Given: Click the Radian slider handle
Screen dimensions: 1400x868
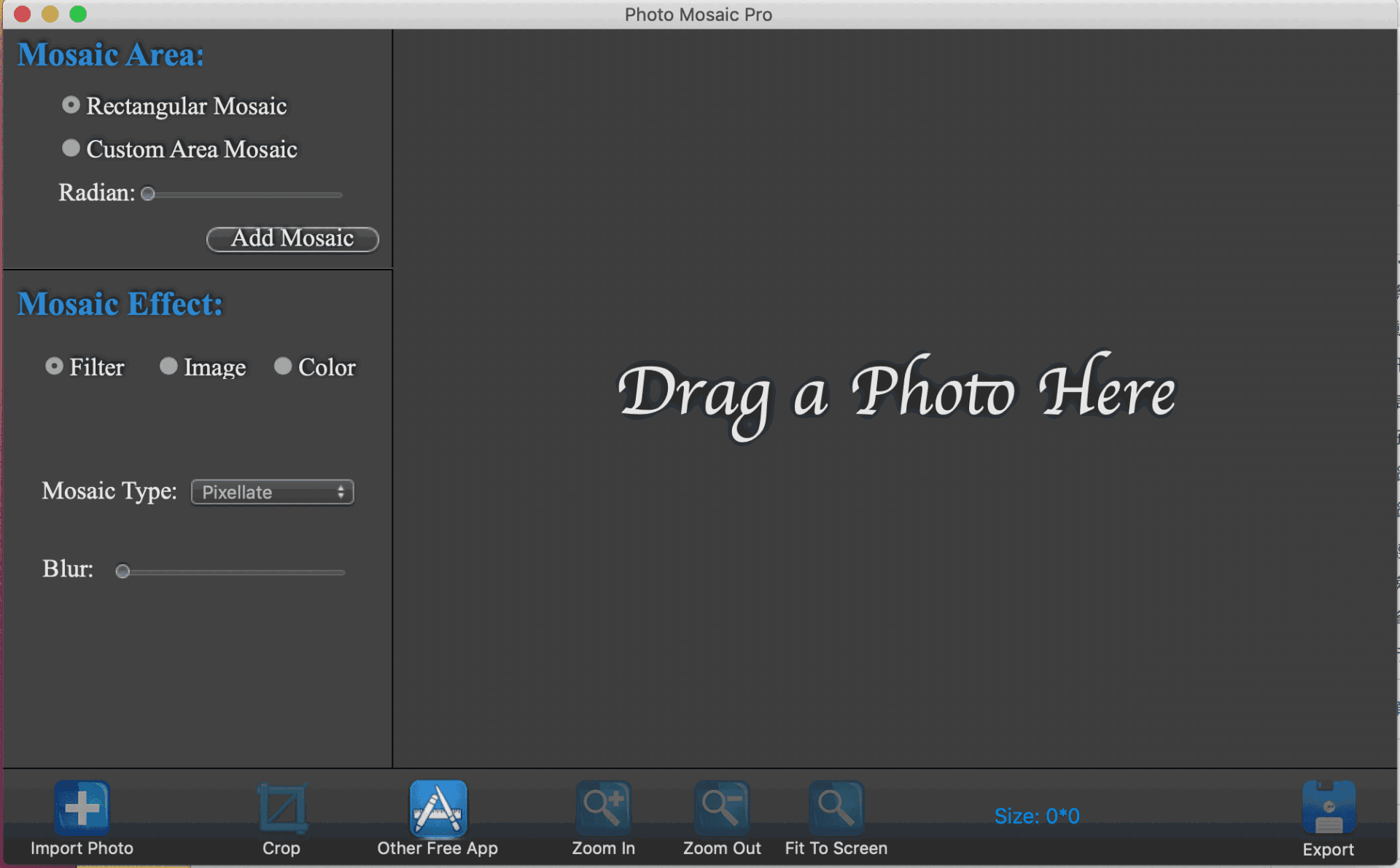Looking at the screenshot, I should click(148, 194).
